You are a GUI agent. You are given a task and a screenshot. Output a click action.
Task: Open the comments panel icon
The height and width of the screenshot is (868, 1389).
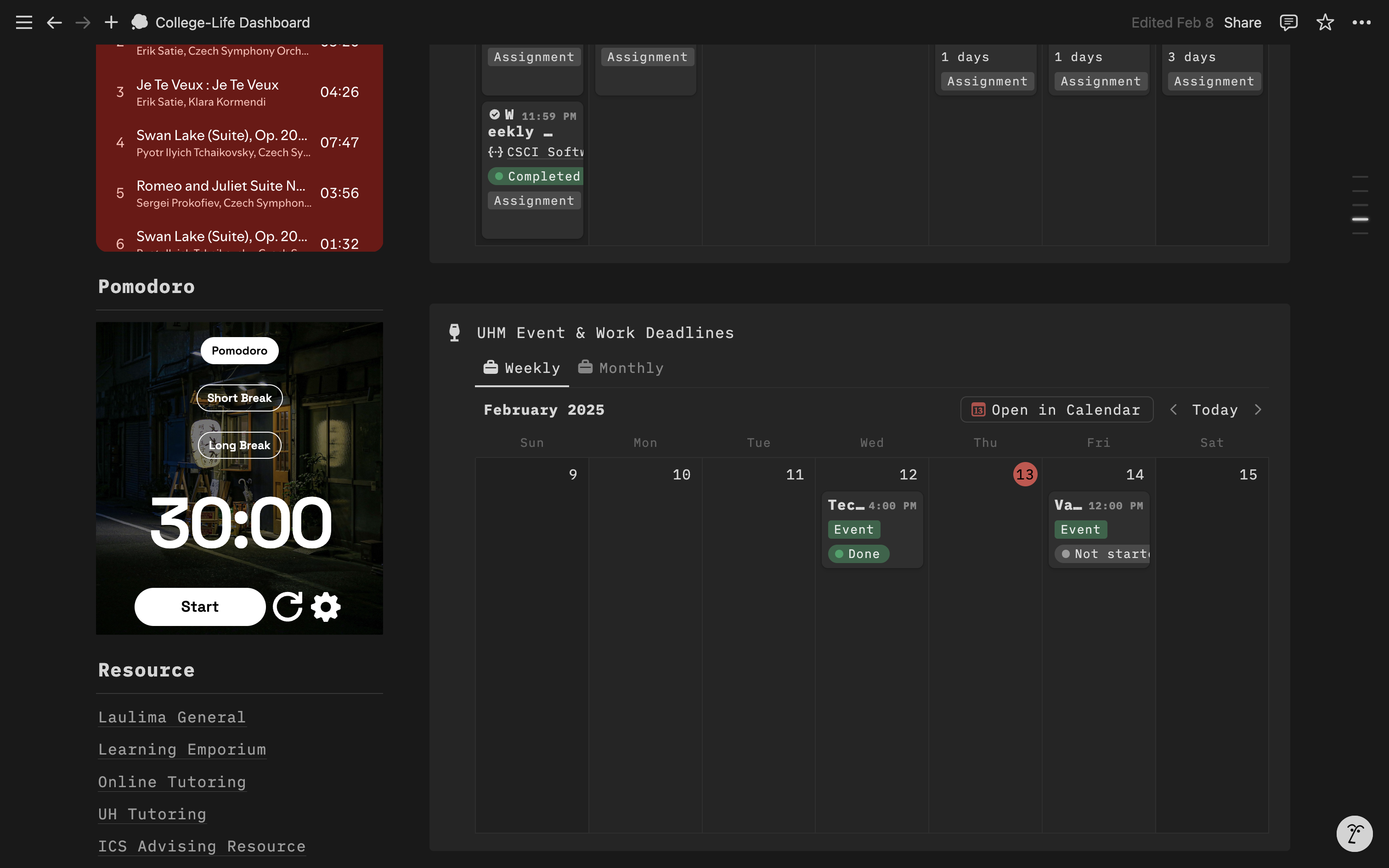1288,23
